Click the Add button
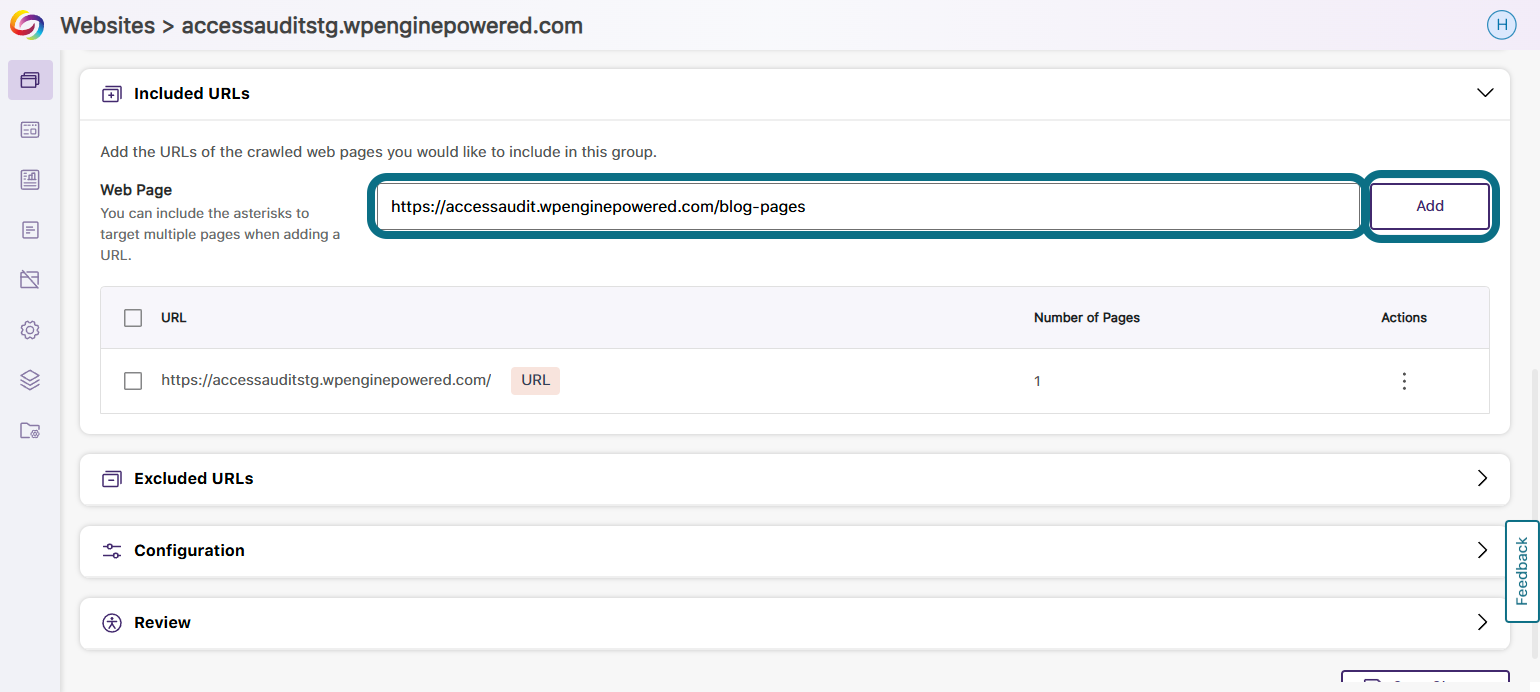 [1430, 206]
